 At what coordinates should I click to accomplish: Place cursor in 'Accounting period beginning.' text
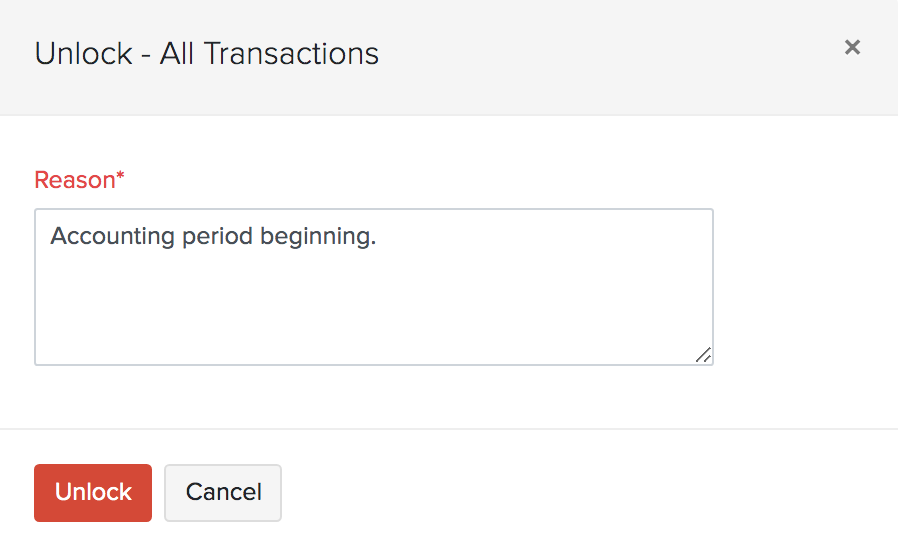tap(212, 237)
